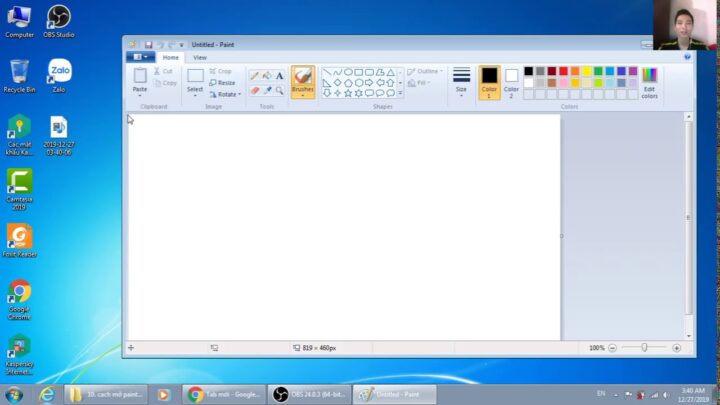Choose the Right arrow shape
Viewport: 720px width, 405px height.
tap(369, 83)
